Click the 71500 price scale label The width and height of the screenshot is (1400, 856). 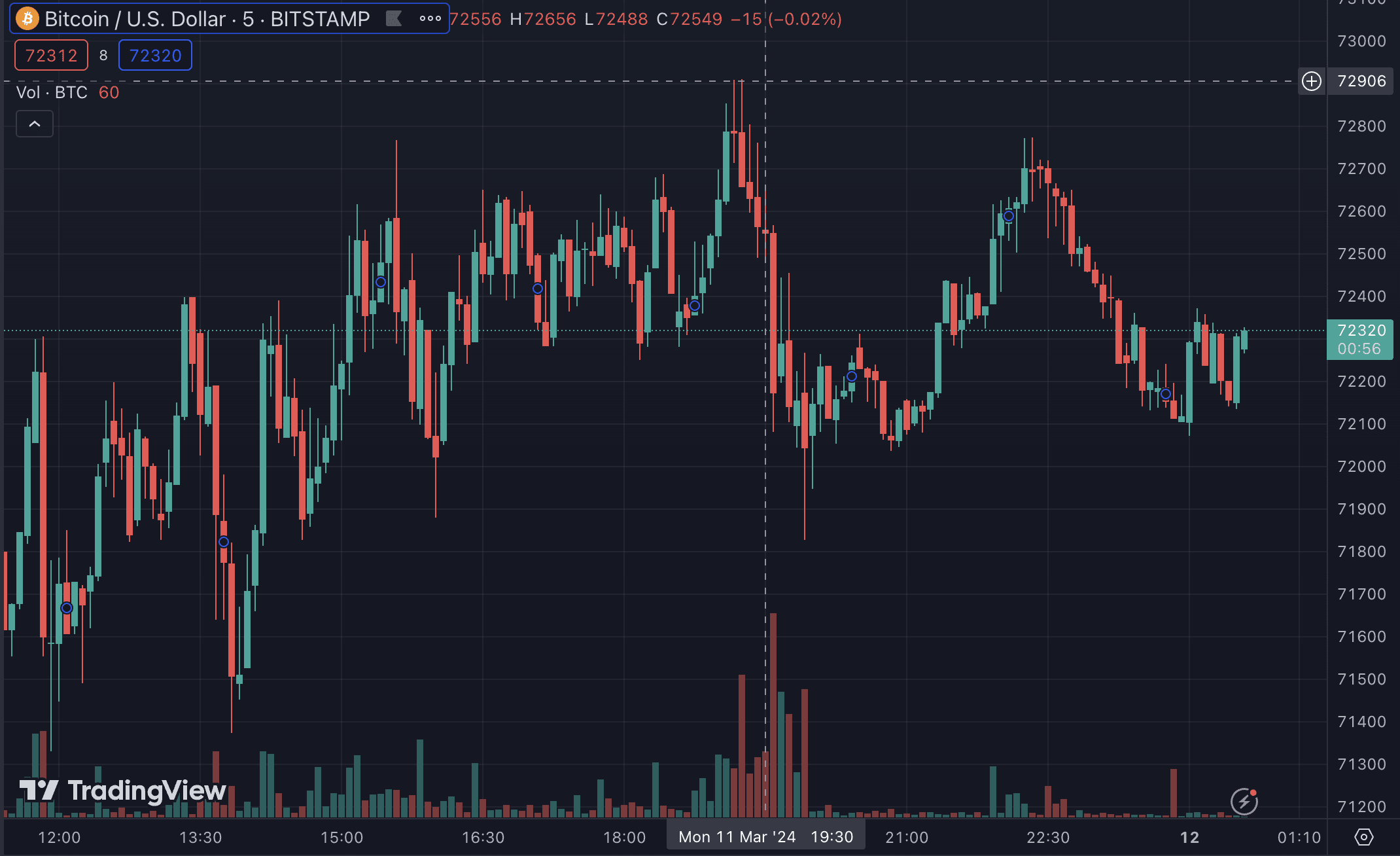1361,679
